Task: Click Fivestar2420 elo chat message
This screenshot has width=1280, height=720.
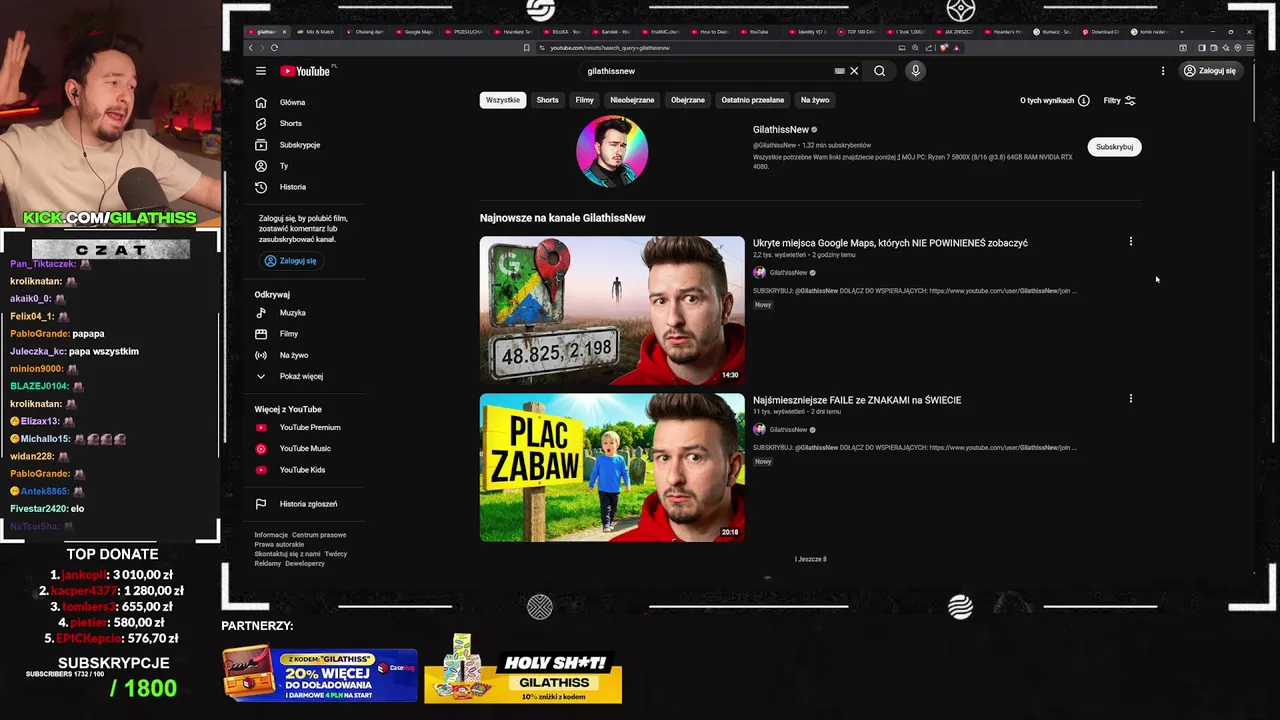Action: click(47, 509)
